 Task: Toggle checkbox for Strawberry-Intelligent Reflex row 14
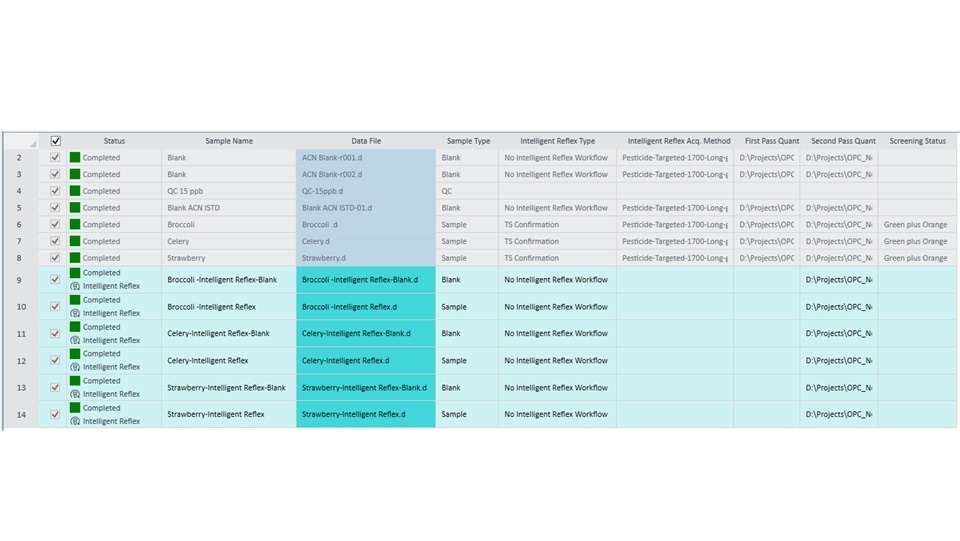pos(55,414)
